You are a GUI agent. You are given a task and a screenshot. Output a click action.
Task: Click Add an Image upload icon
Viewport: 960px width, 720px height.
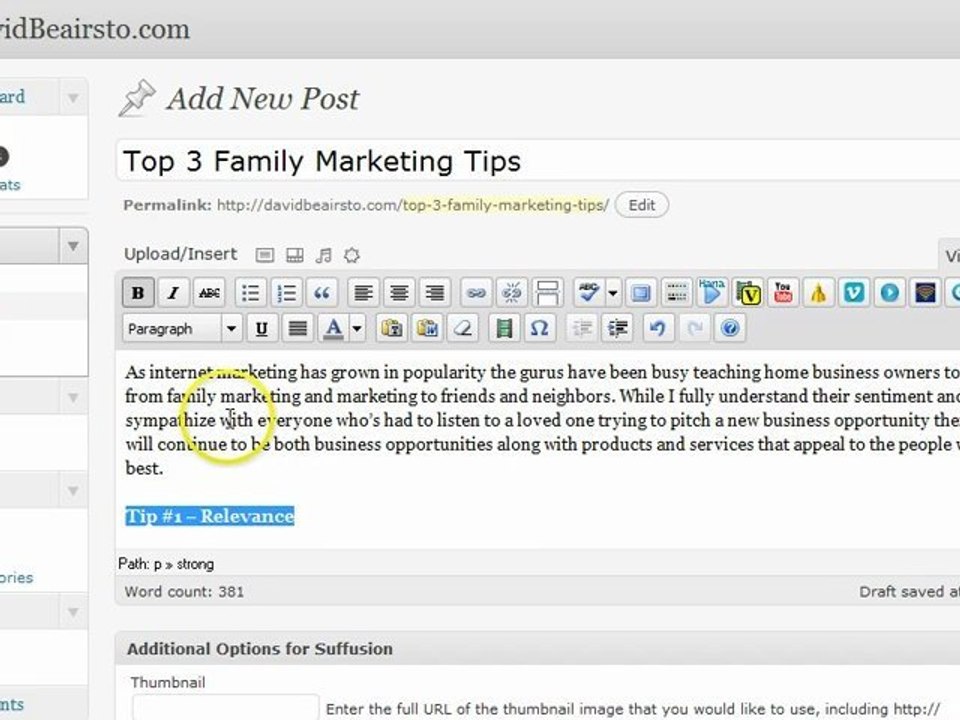point(264,255)
